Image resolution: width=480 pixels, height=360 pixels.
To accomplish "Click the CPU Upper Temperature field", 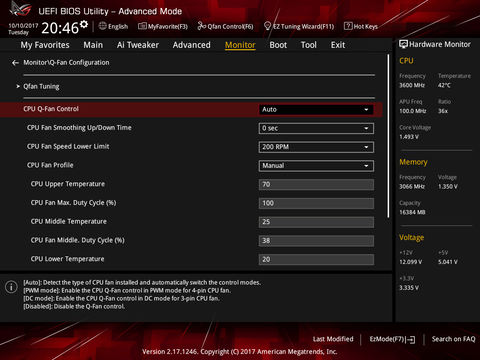I will (316, 184).
